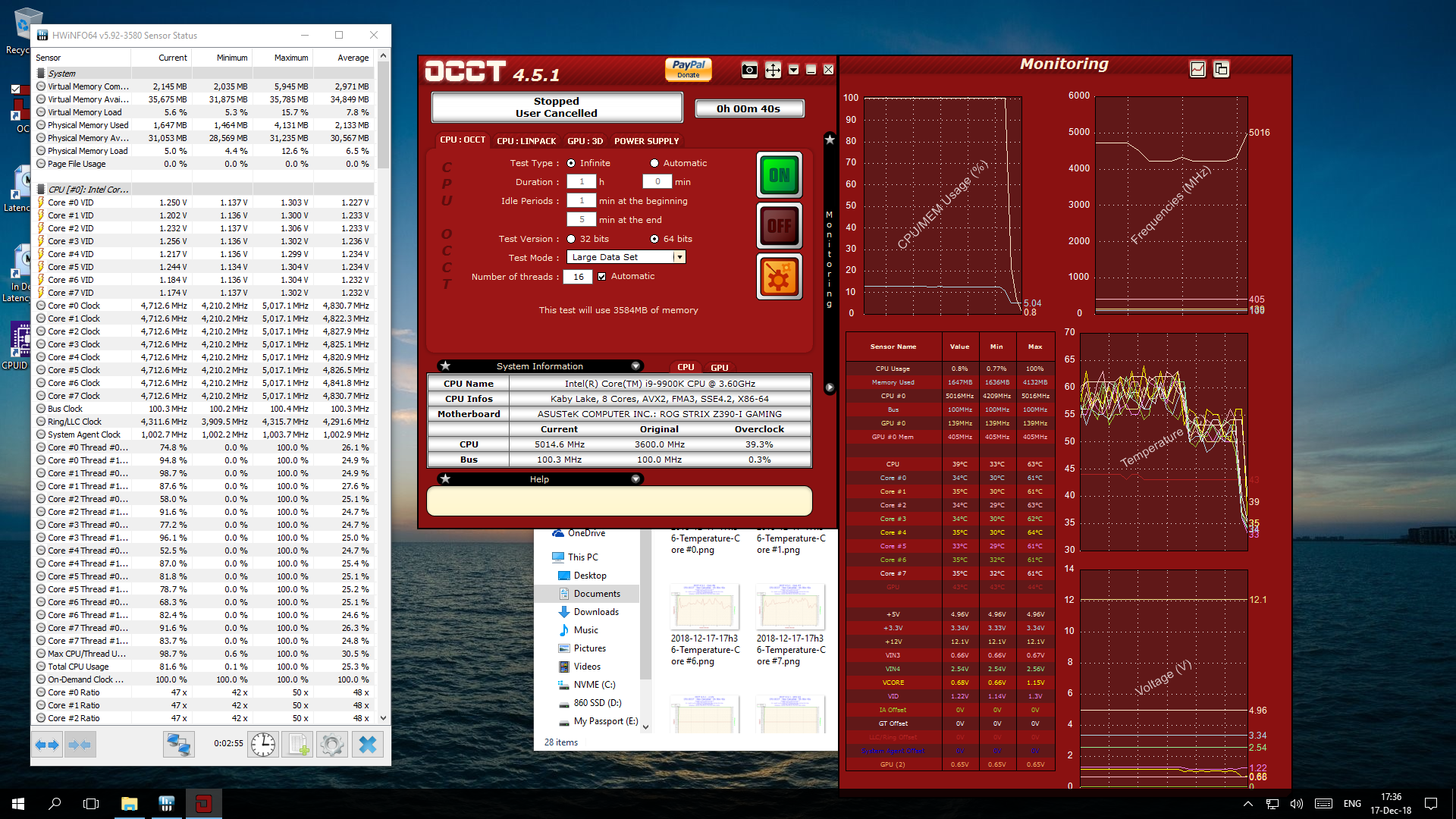The image size is (1456, 819).
Task: Start logging with HWiNFO log file icon
Action: [x=298, y=745]
